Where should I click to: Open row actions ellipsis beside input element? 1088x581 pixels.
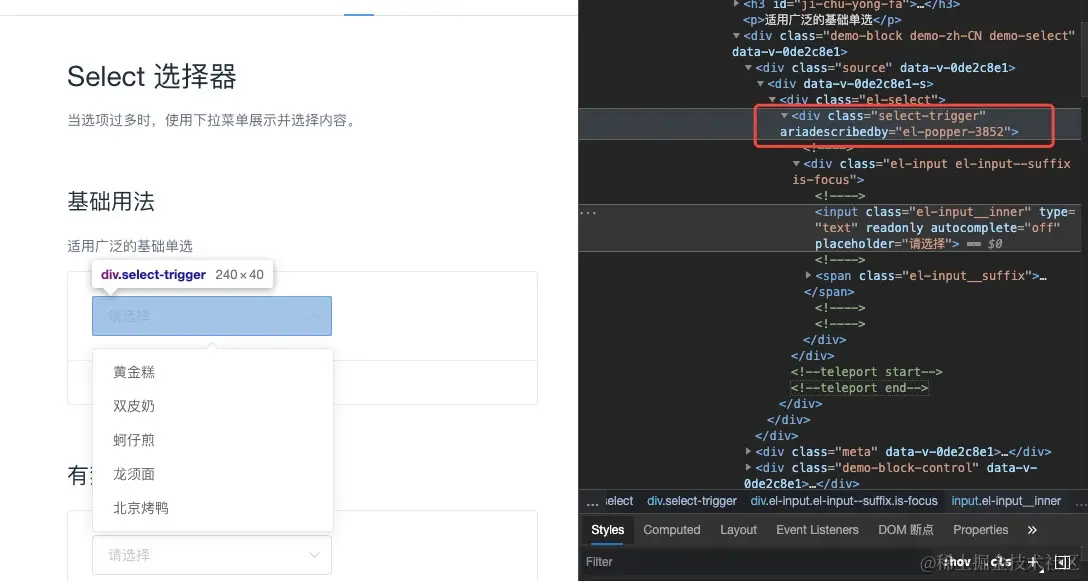point(588,212)
